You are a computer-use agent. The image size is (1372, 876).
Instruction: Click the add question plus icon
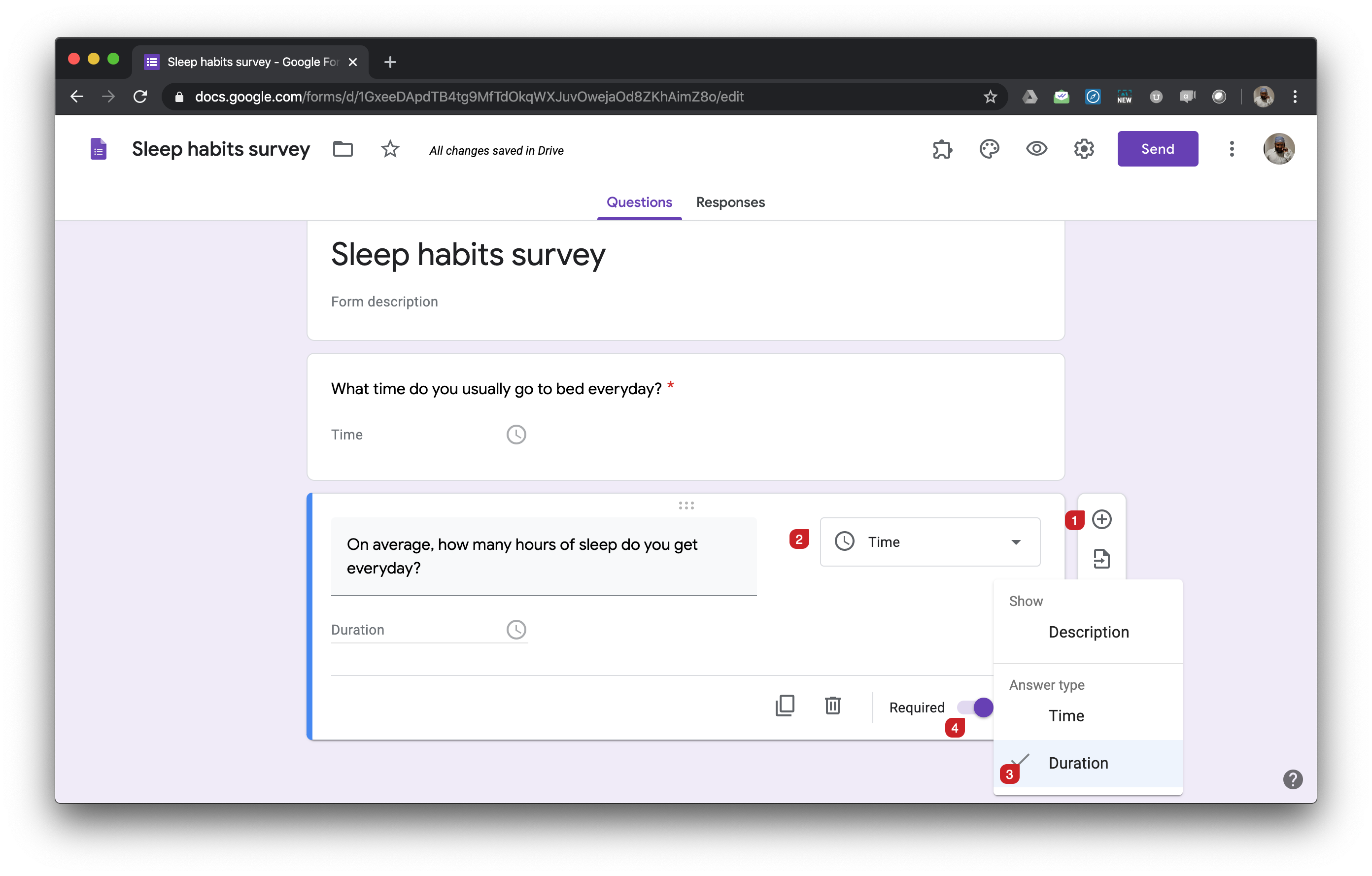click(1101, 519)
